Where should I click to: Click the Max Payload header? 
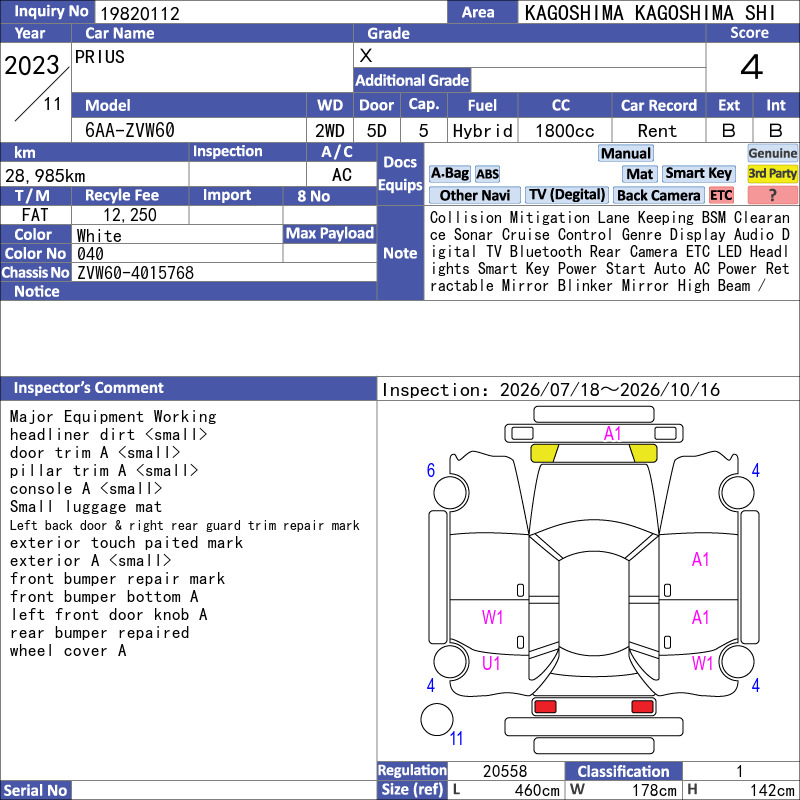[330, 234]
